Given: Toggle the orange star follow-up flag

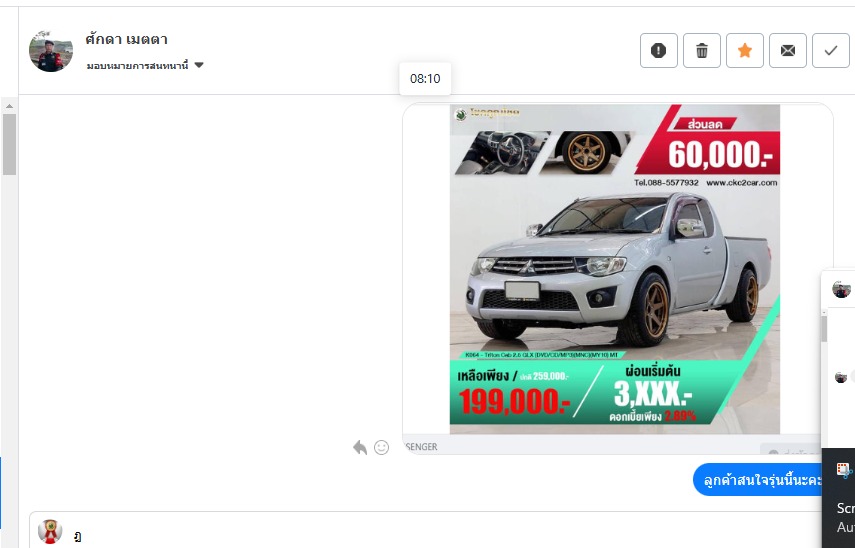Looking at the screenshot, I should (745, 51).
